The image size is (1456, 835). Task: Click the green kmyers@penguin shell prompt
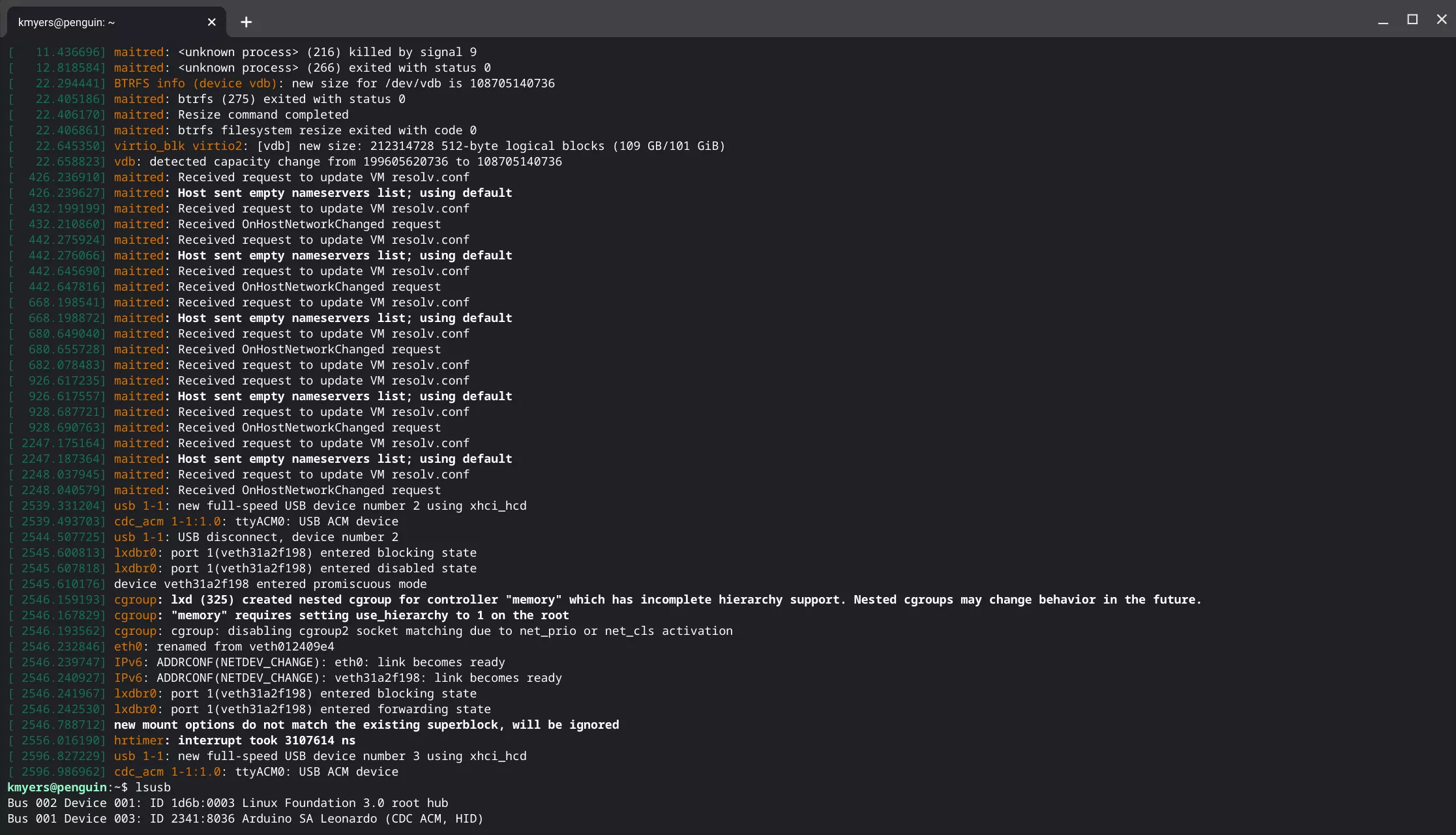click(x=56, y=787)
